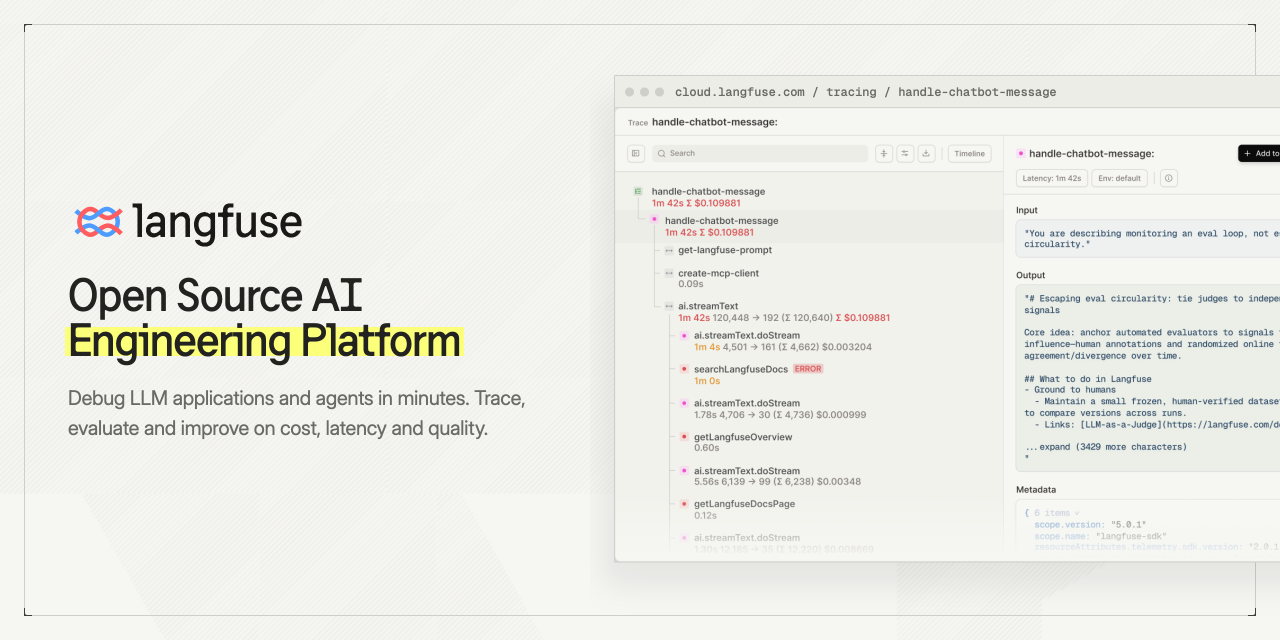Screen dimensions: 1280x640
Task: Click the info circle icon beside Env: default
Action: click(x=1168, y=178)
